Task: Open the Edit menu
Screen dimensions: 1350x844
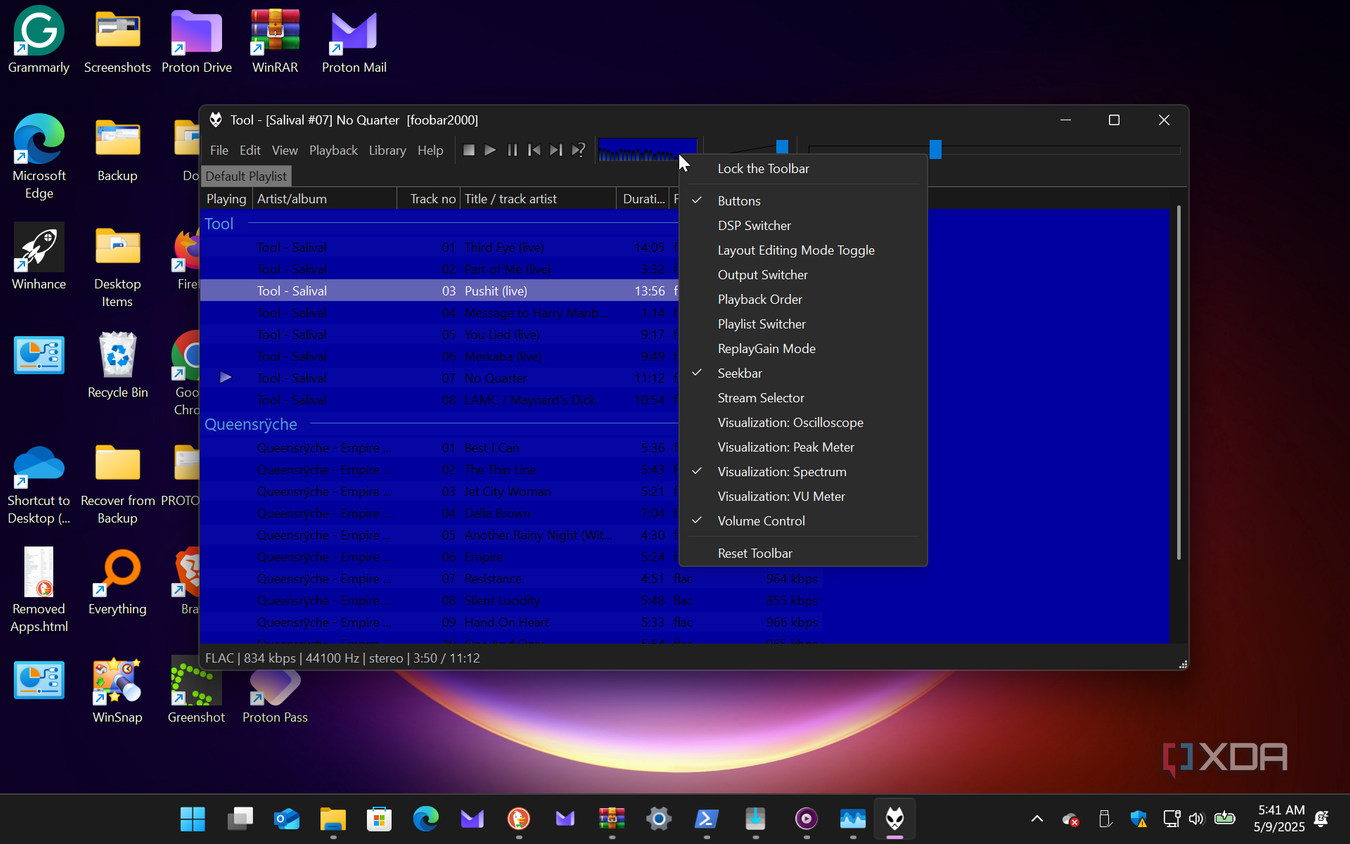Action: [x=250, y=150]
